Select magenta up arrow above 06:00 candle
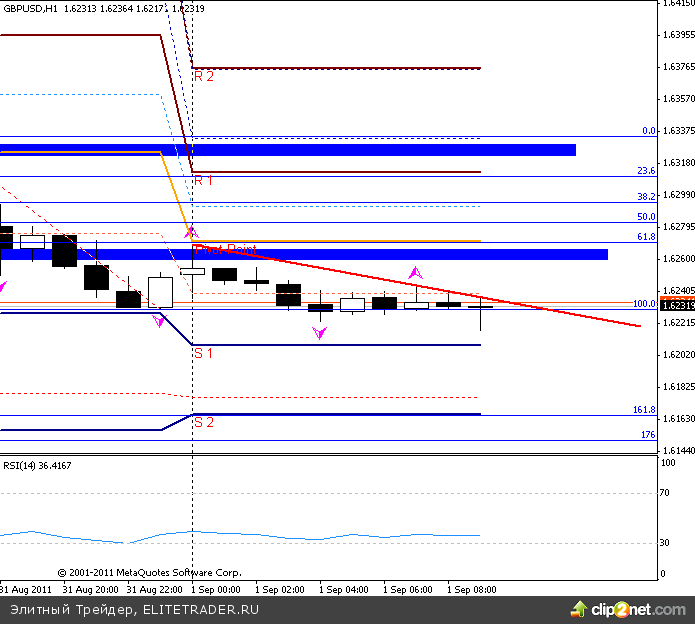This screenshot has height=624, width=695. point(416,272)
